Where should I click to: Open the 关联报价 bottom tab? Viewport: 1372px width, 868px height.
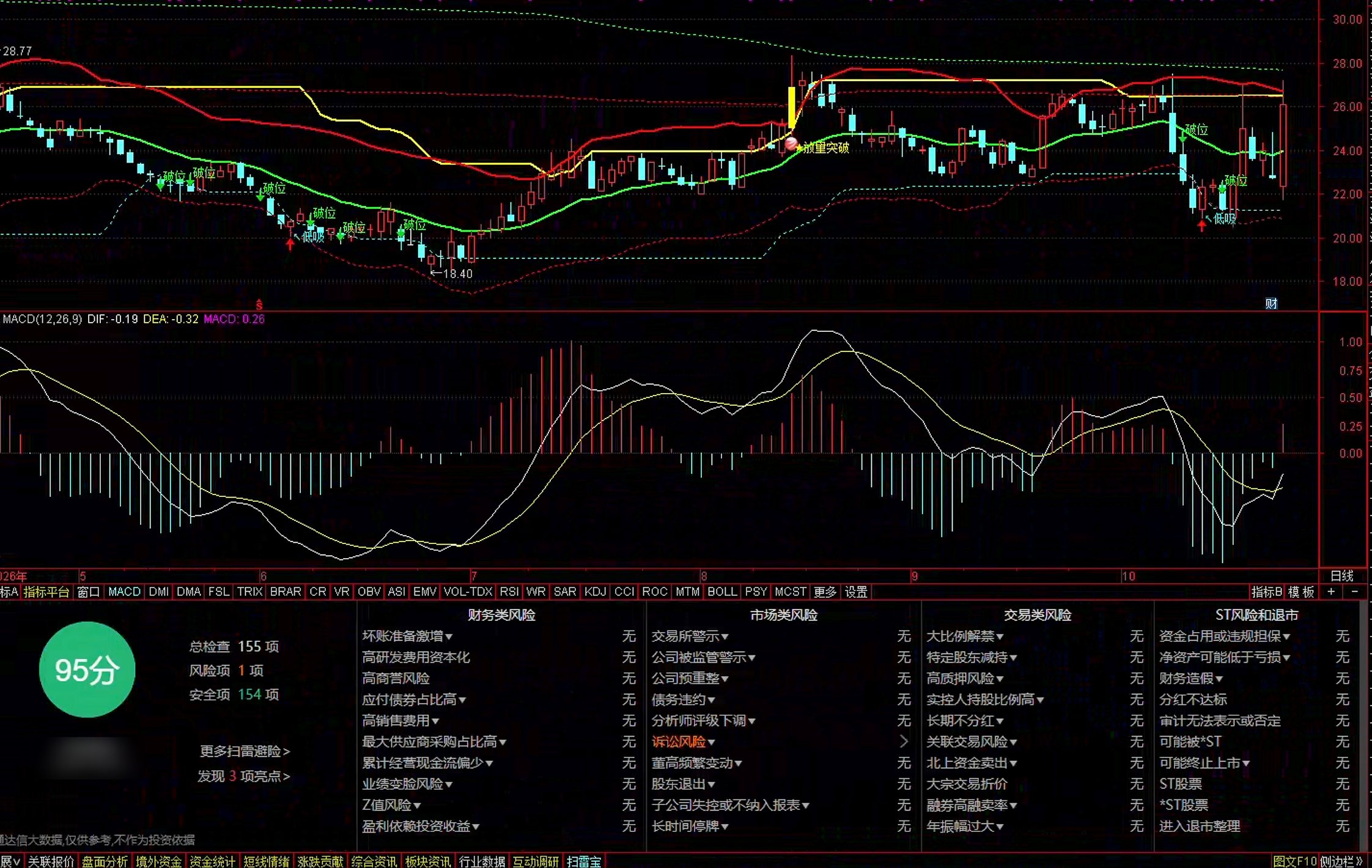click(51, 861)
